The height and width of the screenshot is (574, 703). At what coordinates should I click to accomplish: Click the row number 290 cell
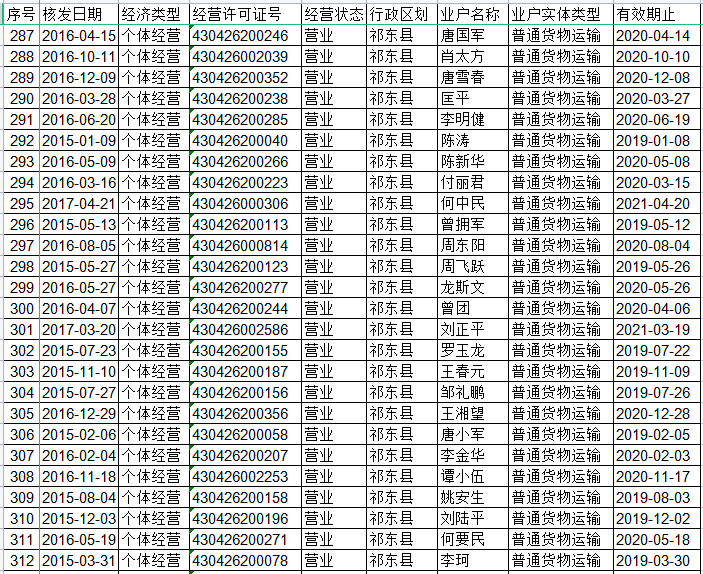(x=21, y=98)
